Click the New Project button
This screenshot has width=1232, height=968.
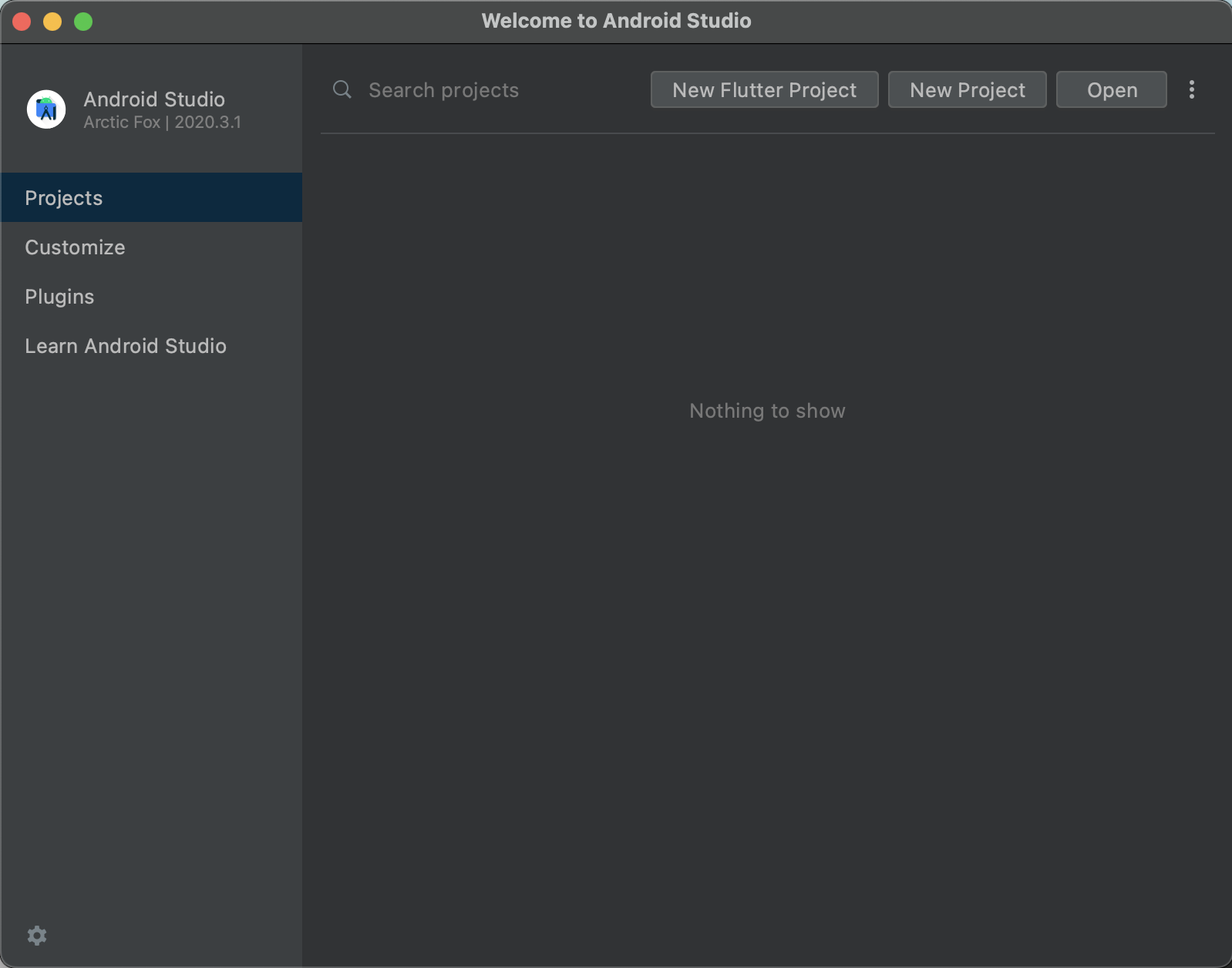click(x=967, y=89)
